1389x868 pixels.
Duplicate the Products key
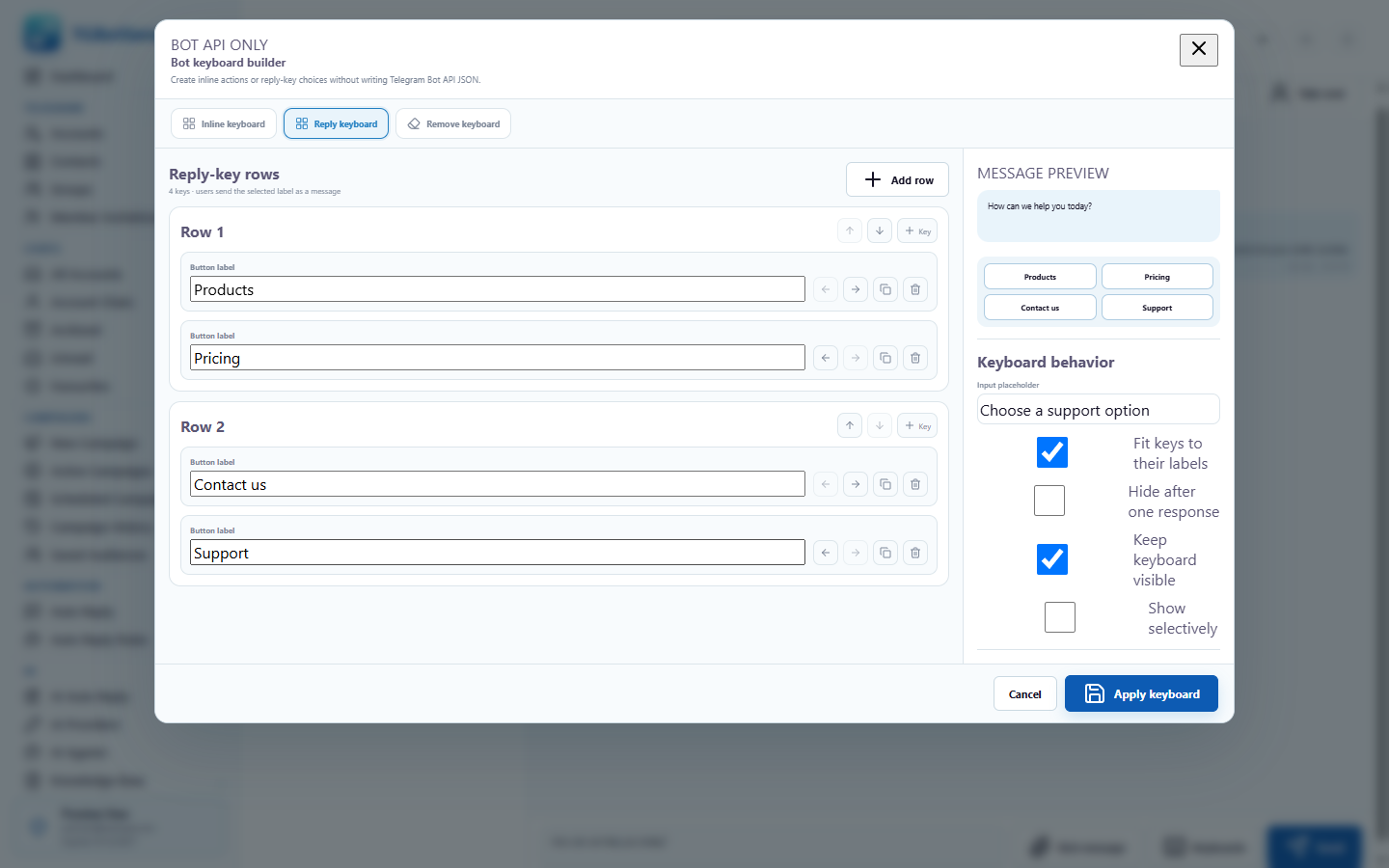[885, 289]
